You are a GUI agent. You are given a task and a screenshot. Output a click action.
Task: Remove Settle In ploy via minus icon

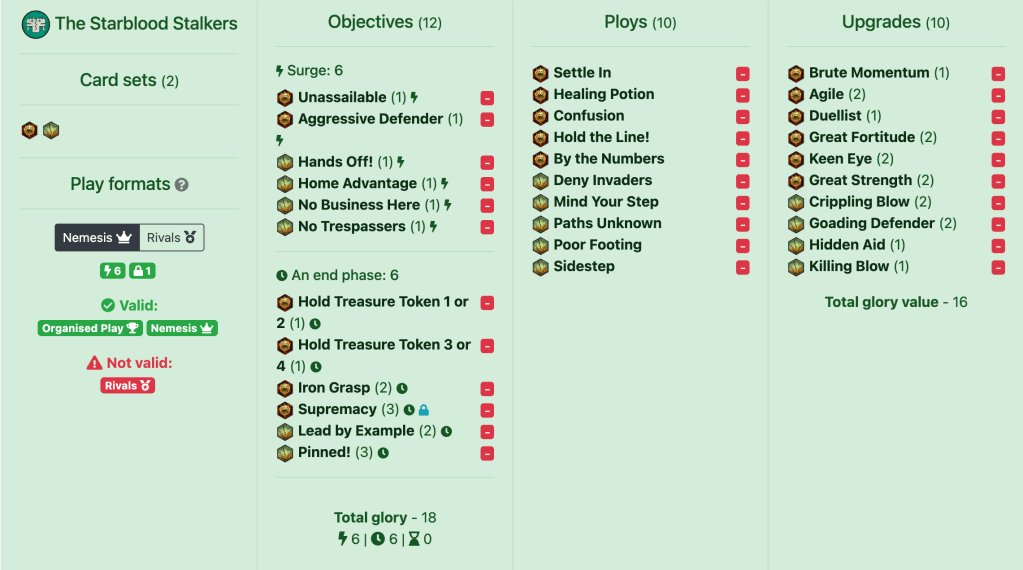click(742, 74)
